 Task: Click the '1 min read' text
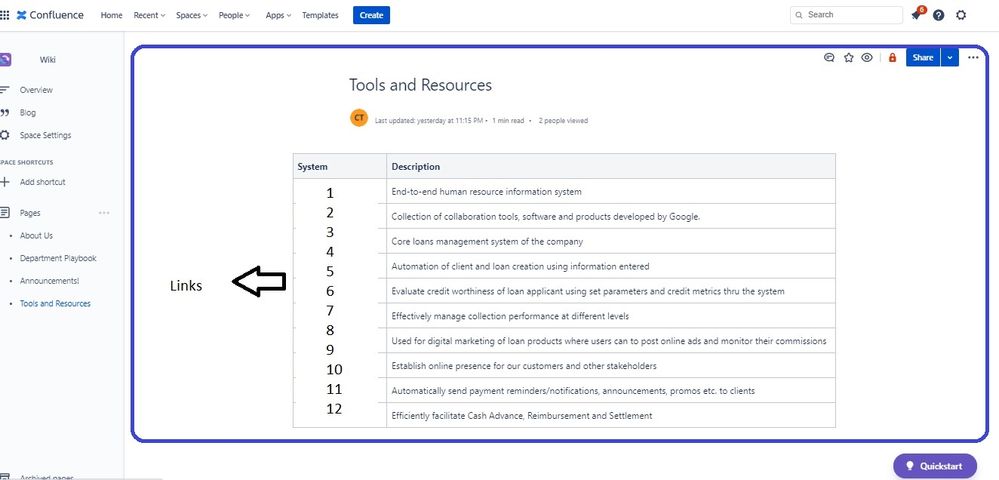508,120
